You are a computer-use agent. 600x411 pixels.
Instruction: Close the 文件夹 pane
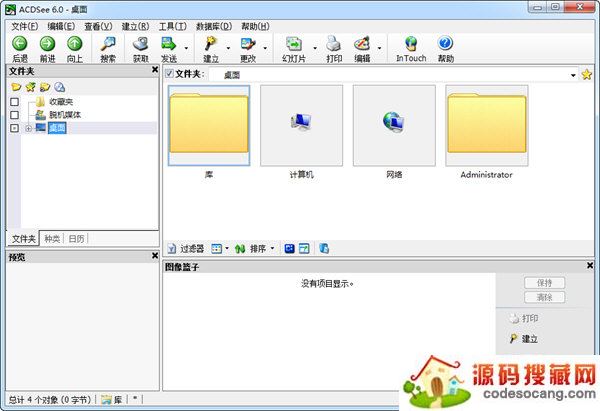(x=155, y=69)
